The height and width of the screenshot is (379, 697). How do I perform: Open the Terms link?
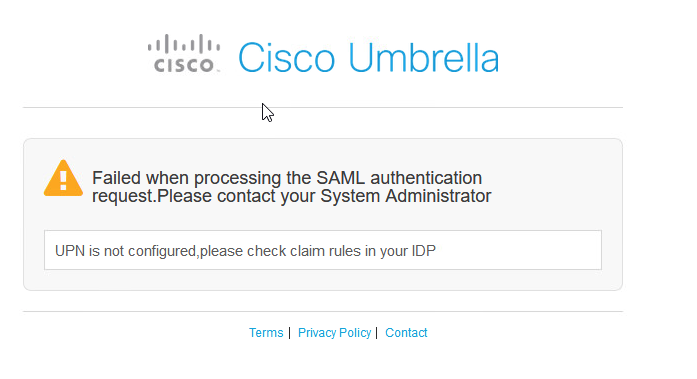[x=266, y=333]
